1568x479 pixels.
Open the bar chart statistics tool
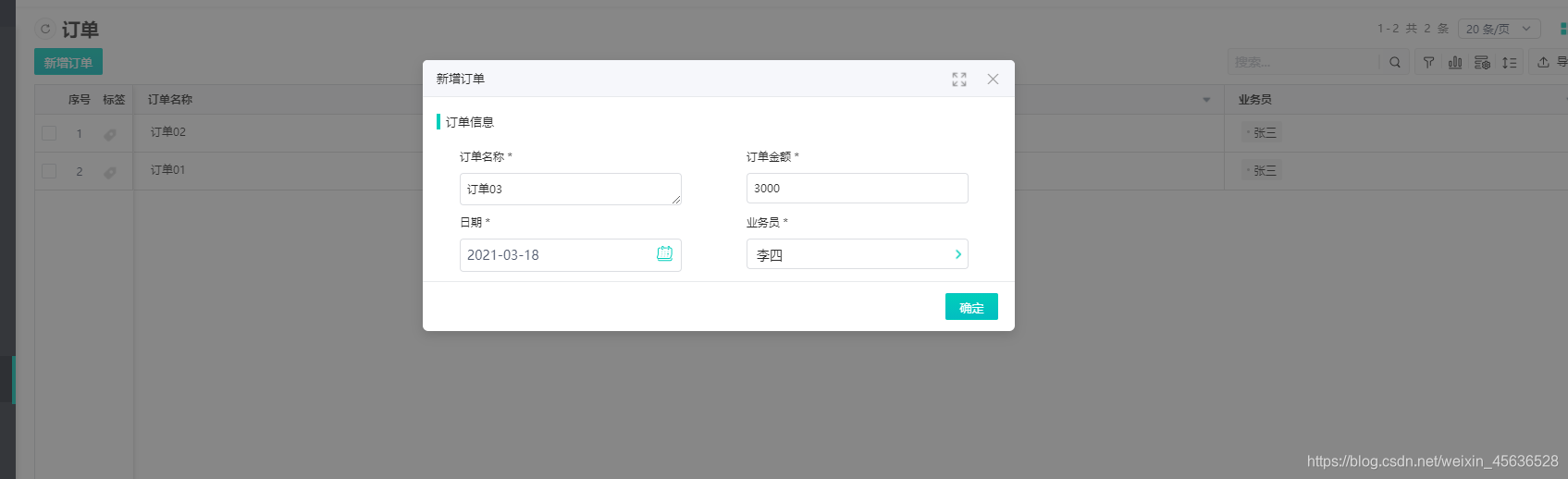tap(1455, 62)
